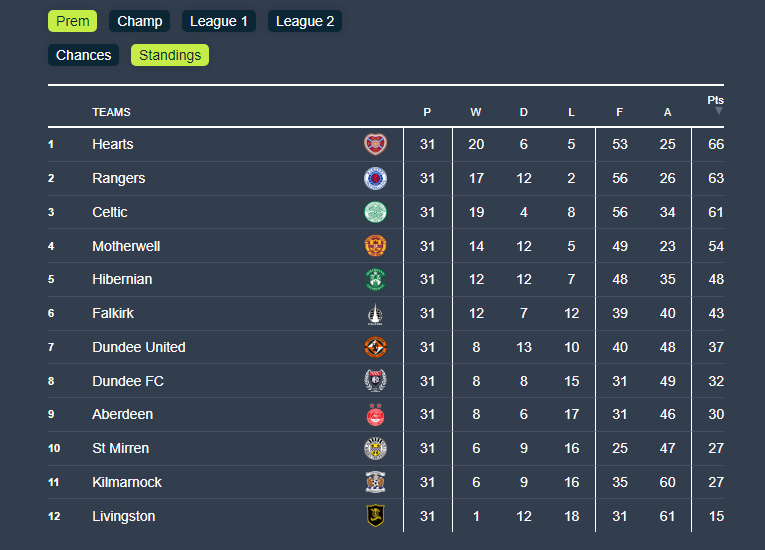This screenshot has width=765, height=550.
Task: Click the St Mirren crest icon
Action: coord(375,448)
